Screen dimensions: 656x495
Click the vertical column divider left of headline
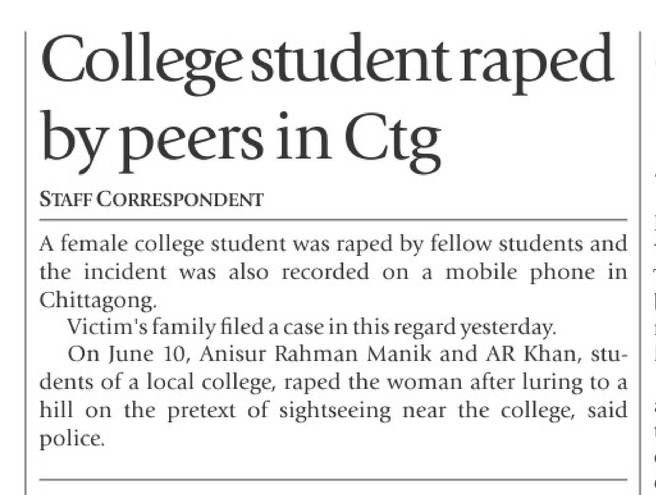click(x=28, y=250)
